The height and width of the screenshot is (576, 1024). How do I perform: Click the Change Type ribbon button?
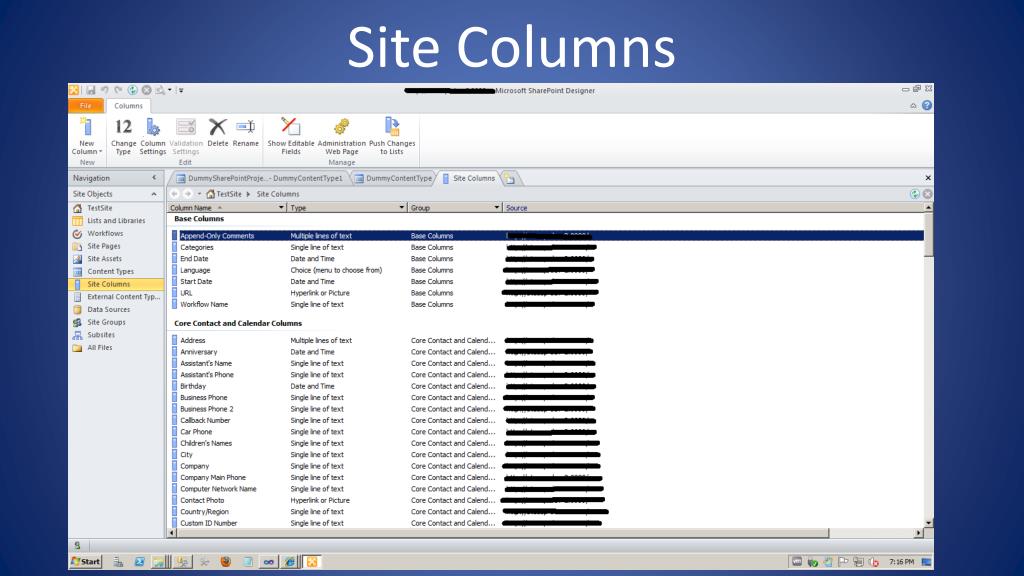(123, 136)
